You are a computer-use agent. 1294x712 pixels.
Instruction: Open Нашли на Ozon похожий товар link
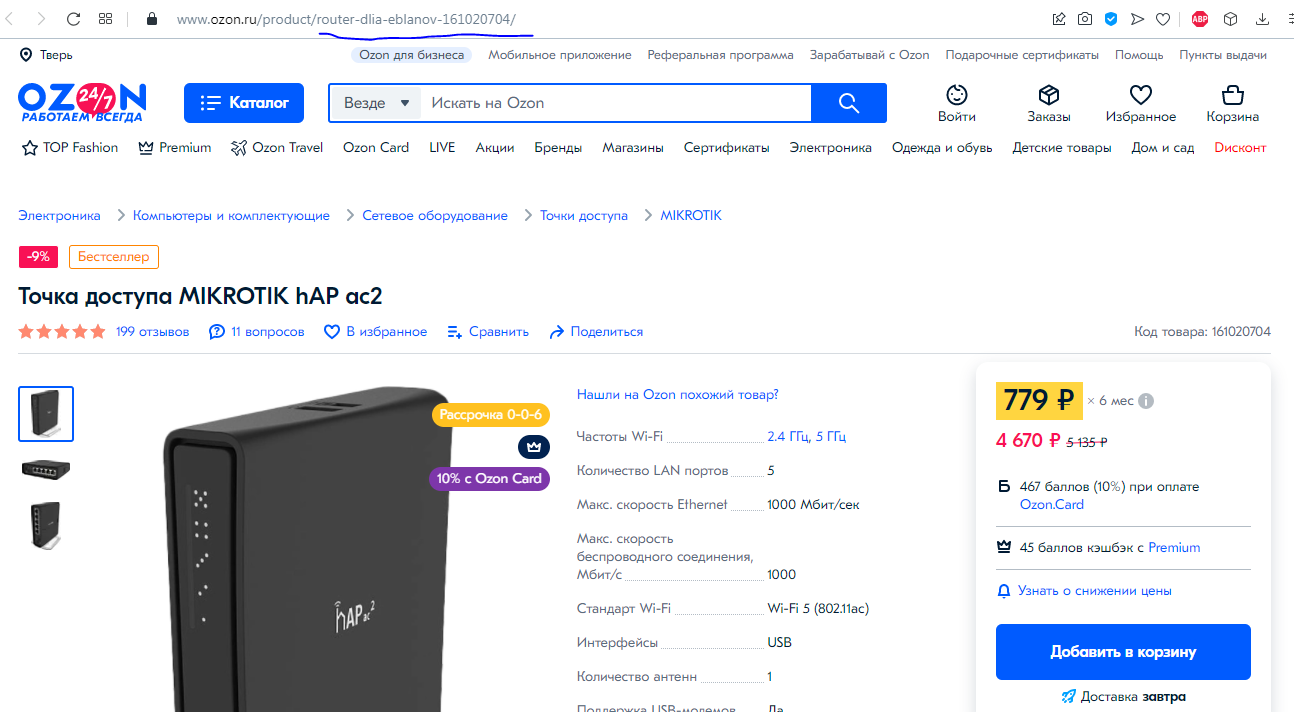[x=678, y=395]
